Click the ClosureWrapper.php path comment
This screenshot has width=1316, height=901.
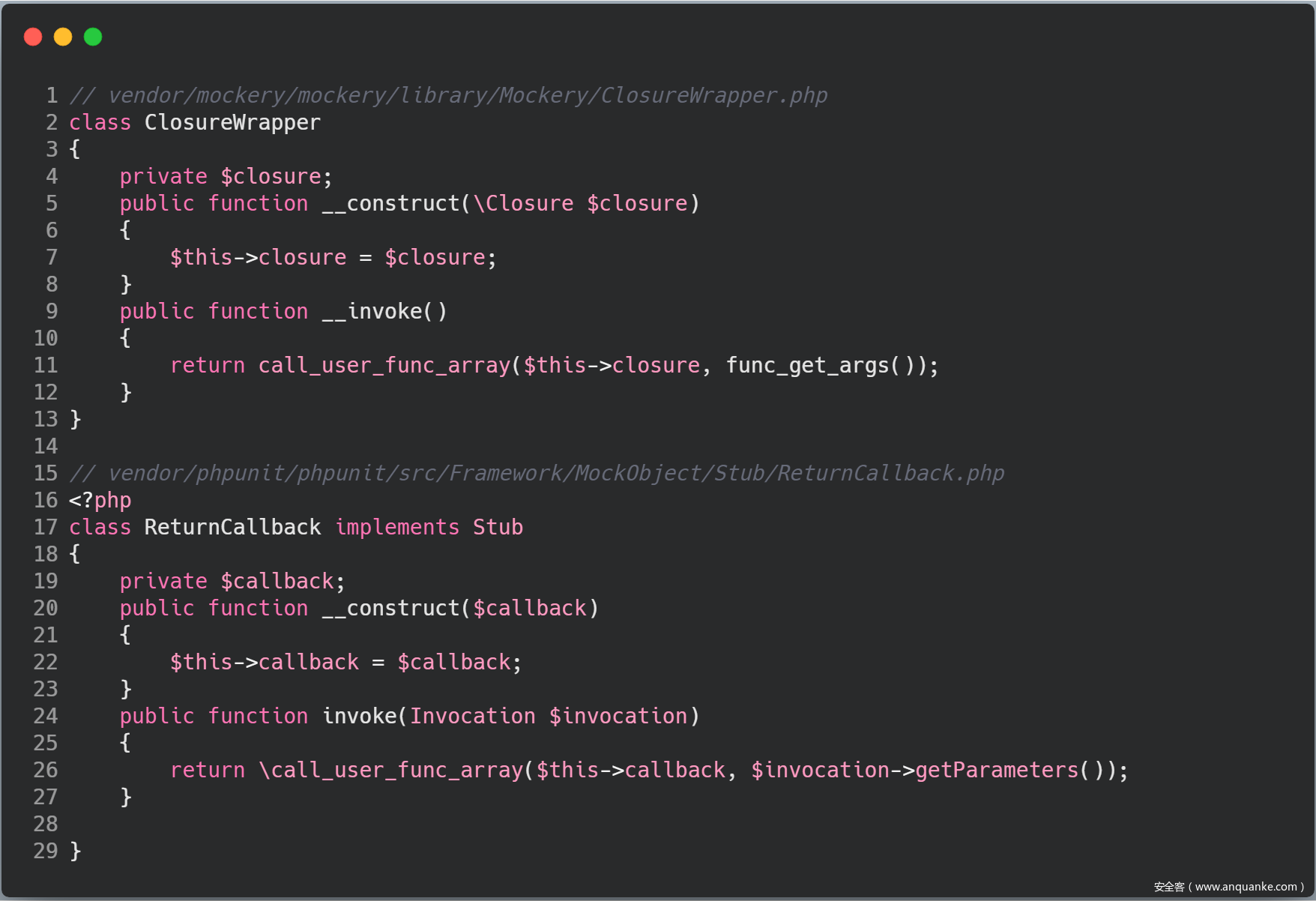(448, 96)
